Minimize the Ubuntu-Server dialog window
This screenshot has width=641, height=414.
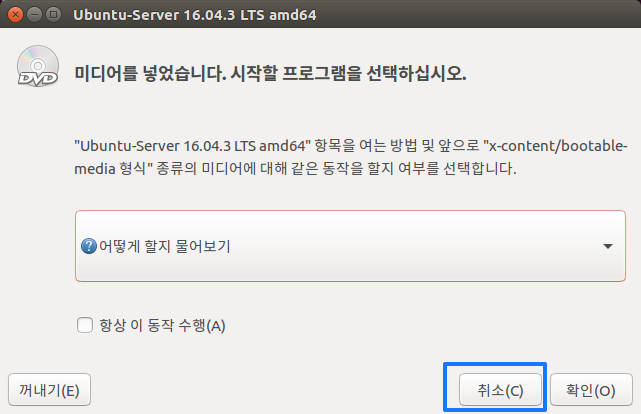[34, 15]
